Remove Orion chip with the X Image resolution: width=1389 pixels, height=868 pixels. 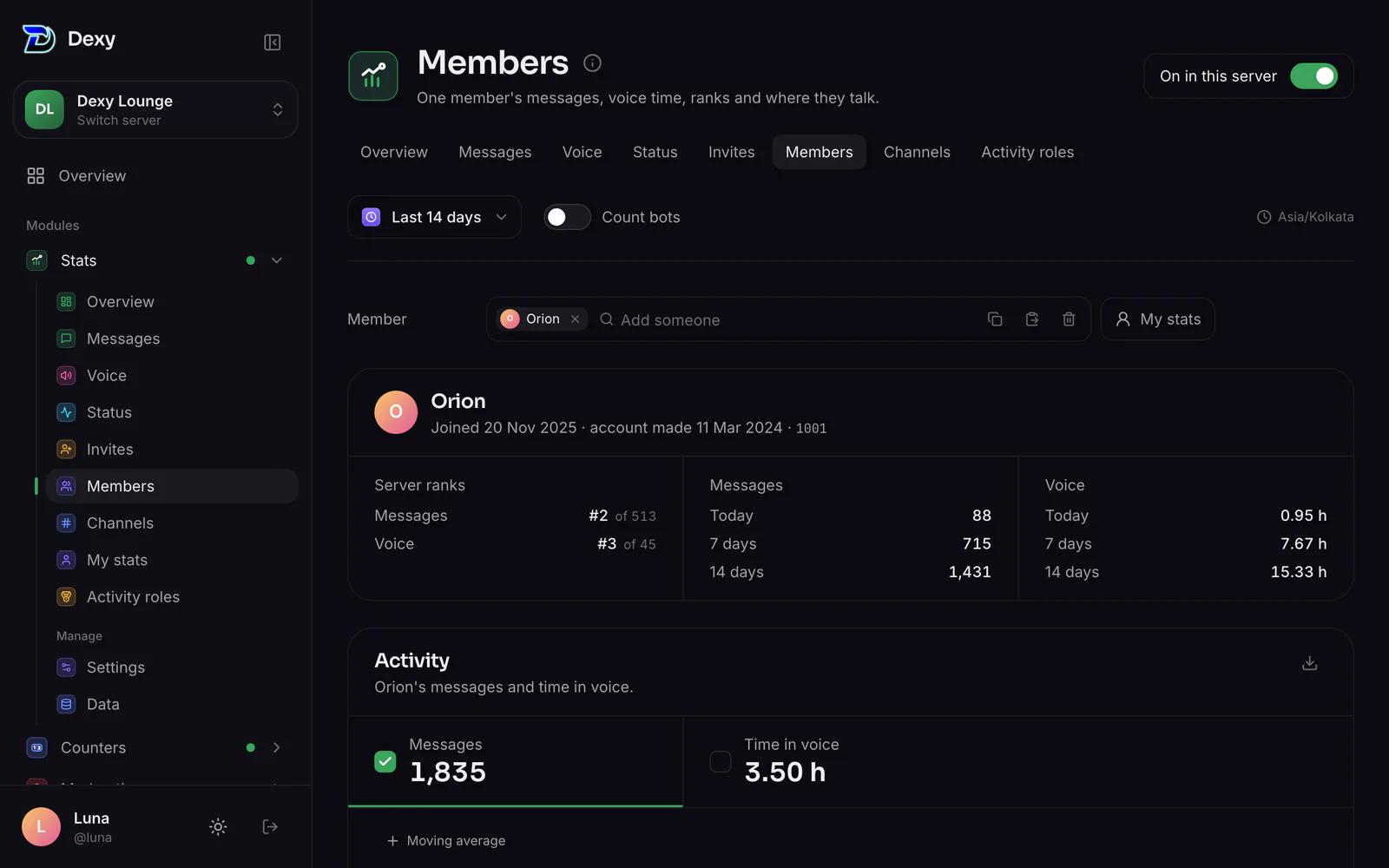[575, 319]
